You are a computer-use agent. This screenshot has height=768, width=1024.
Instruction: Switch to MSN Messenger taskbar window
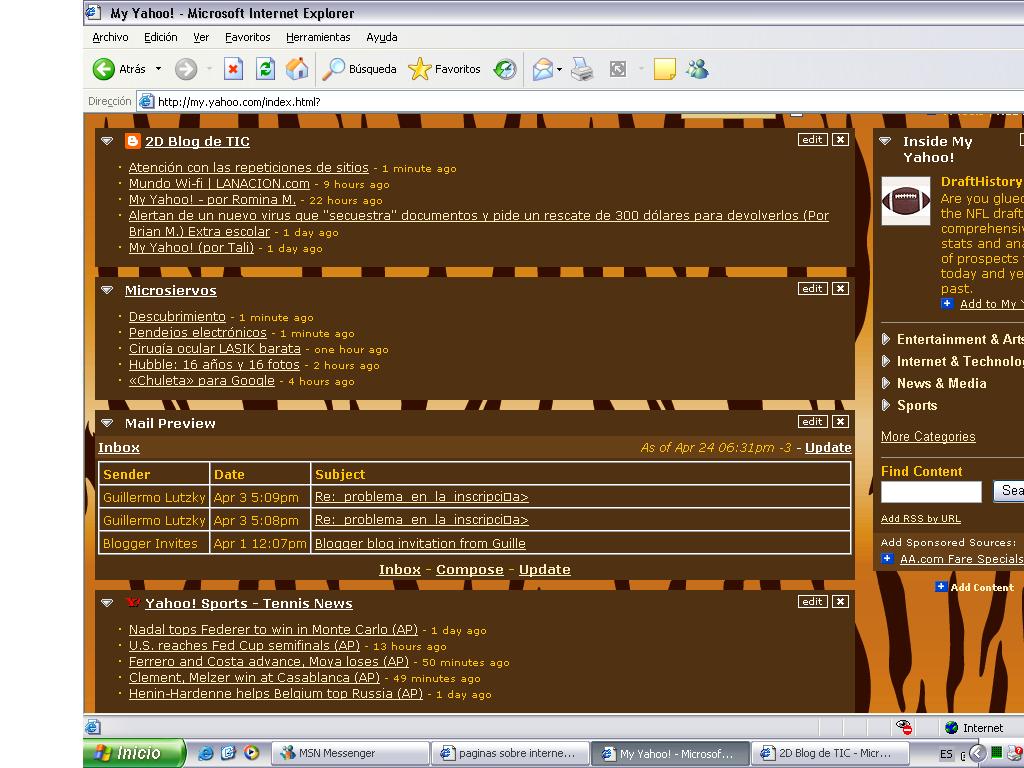click(350, 754)
